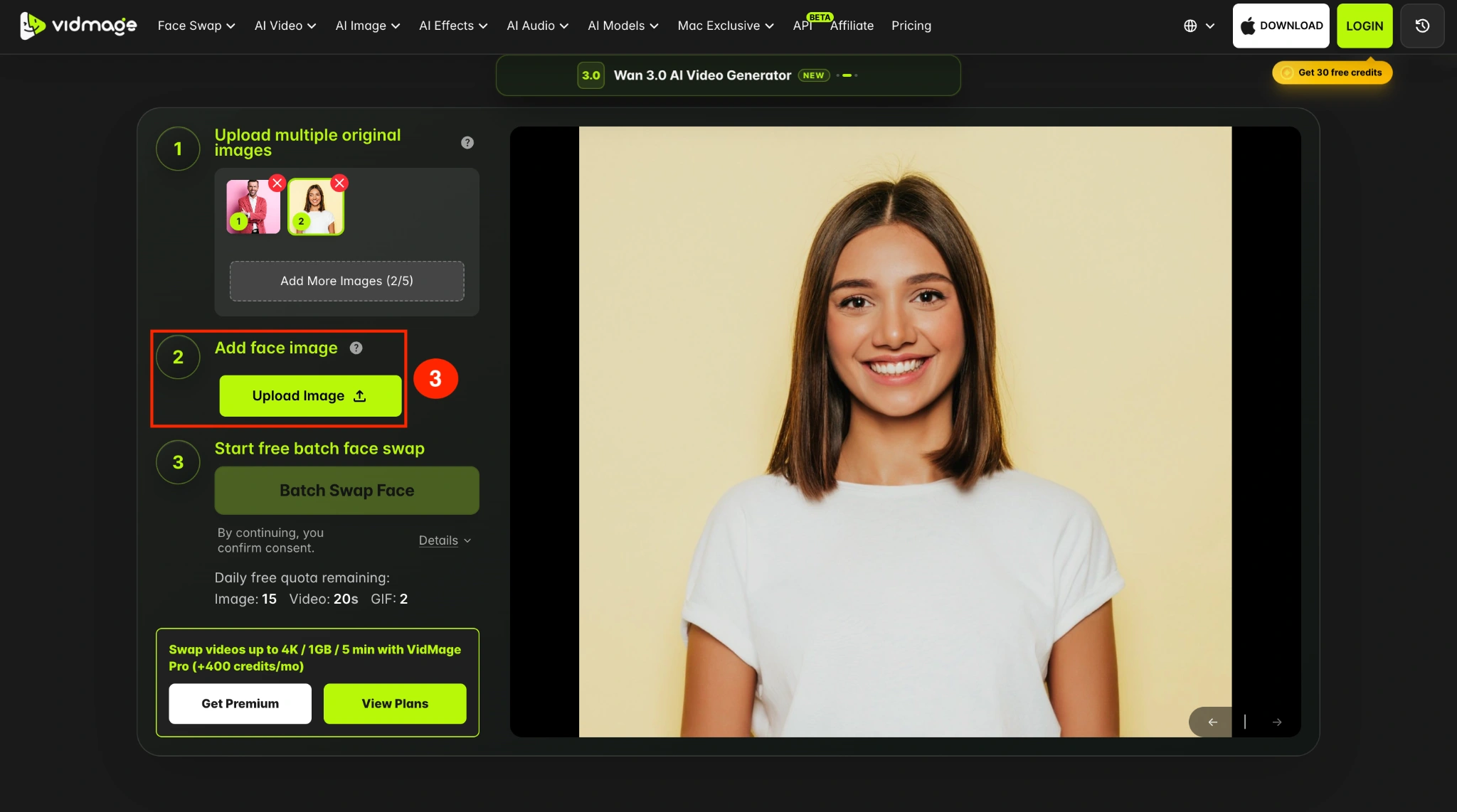Open the Affiliate page

click(x=852, y=26)
